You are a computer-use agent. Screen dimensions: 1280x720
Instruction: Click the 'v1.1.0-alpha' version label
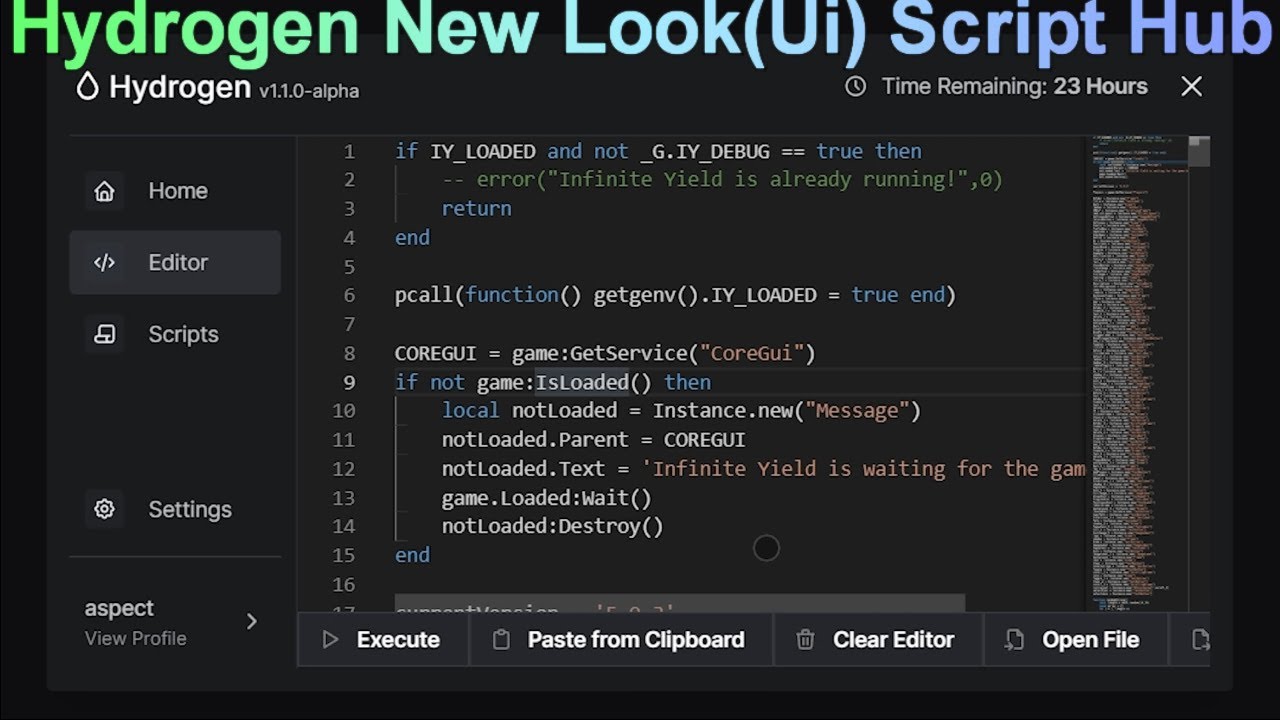[x=309, y=91]
